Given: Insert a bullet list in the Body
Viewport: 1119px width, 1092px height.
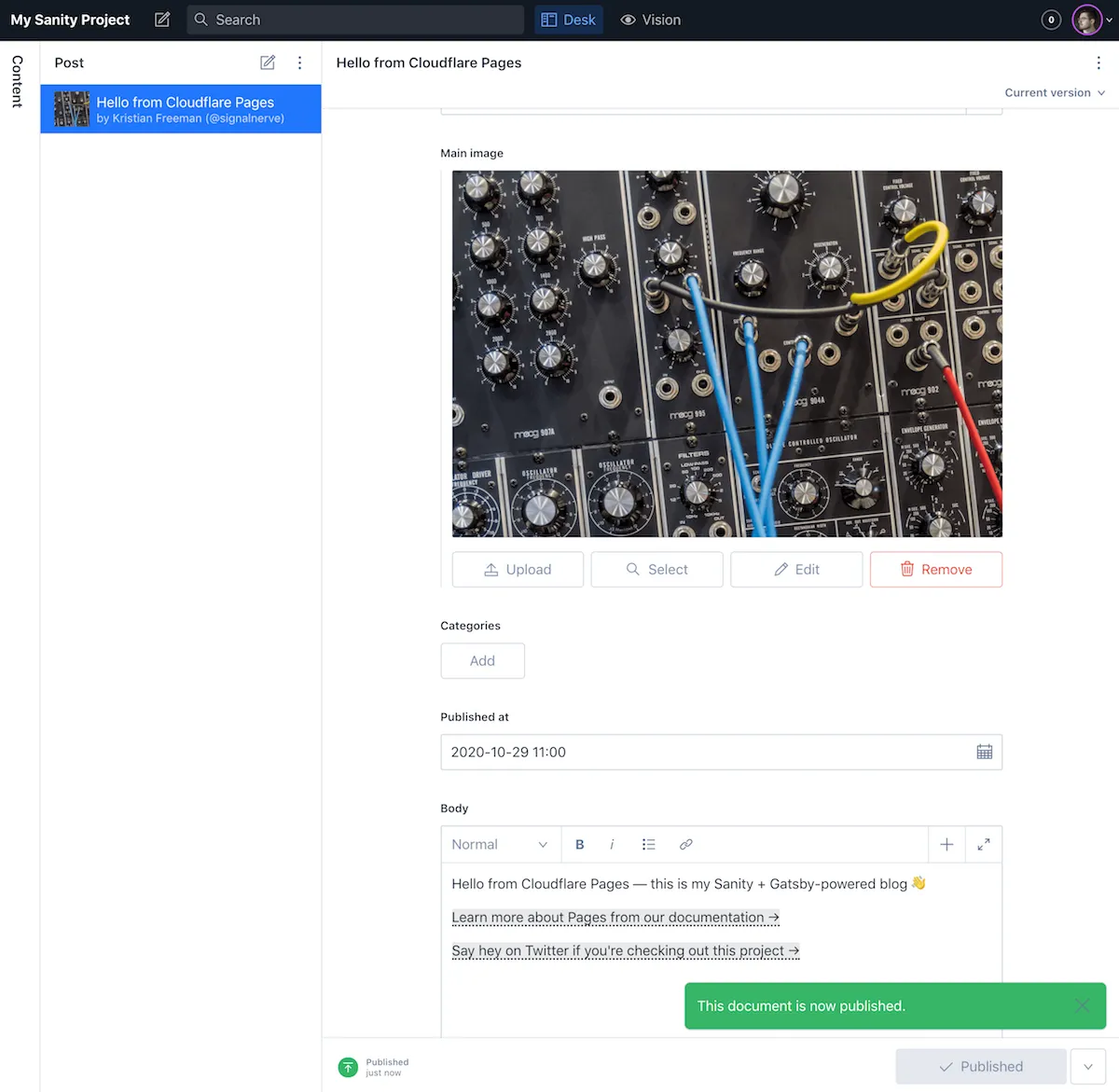Looking at the screenshot, I should (649, 844).
